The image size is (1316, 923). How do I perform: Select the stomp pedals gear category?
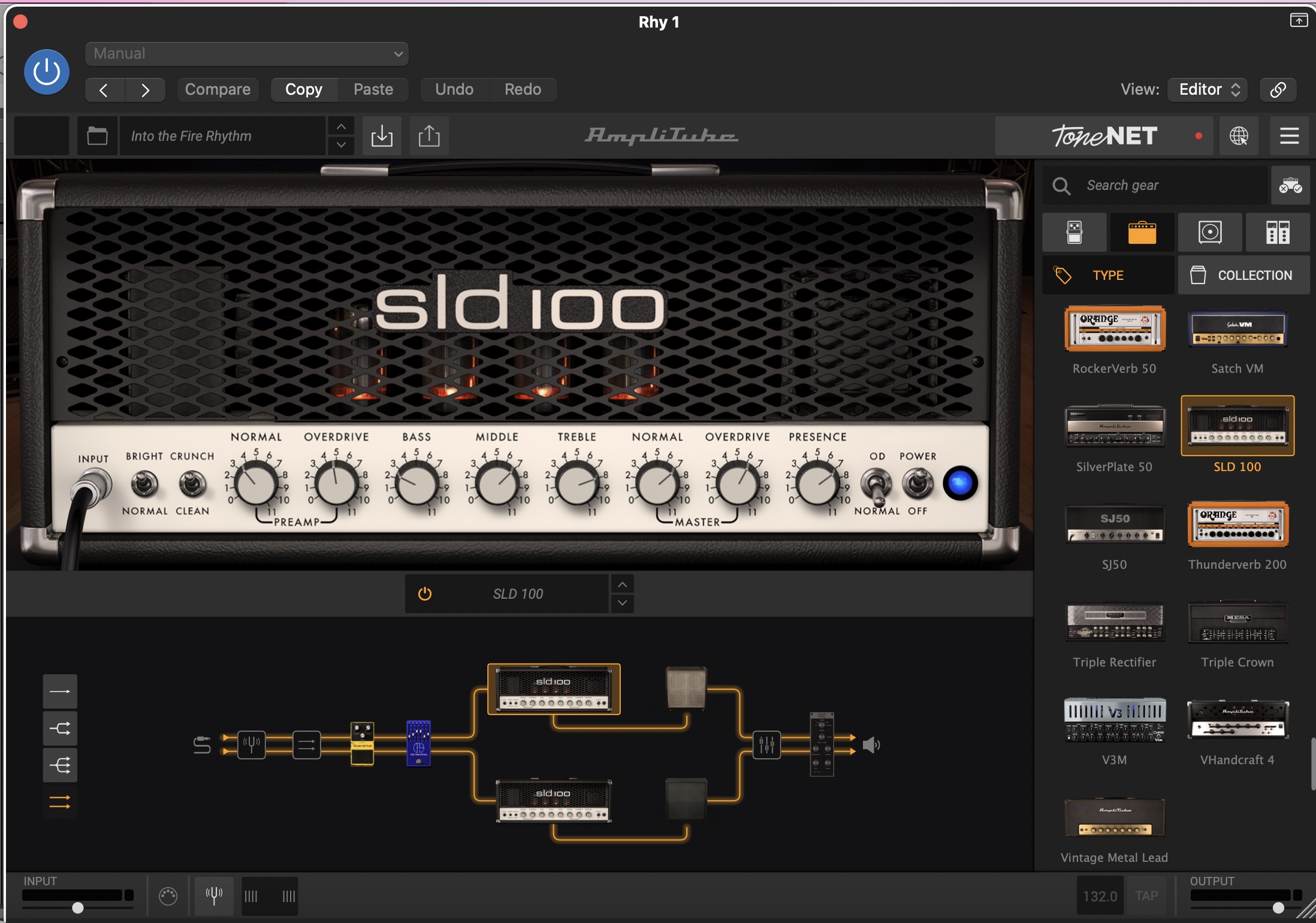coord(1074,233)
